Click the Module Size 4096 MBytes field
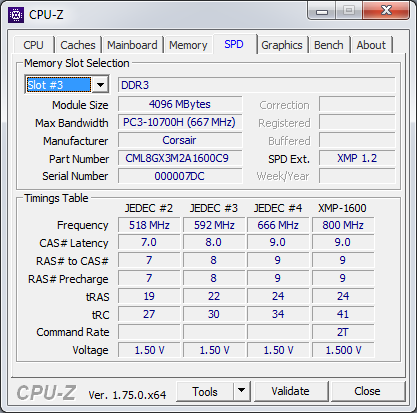The height and width of the screenshot is (413, 417). (180, 104)
